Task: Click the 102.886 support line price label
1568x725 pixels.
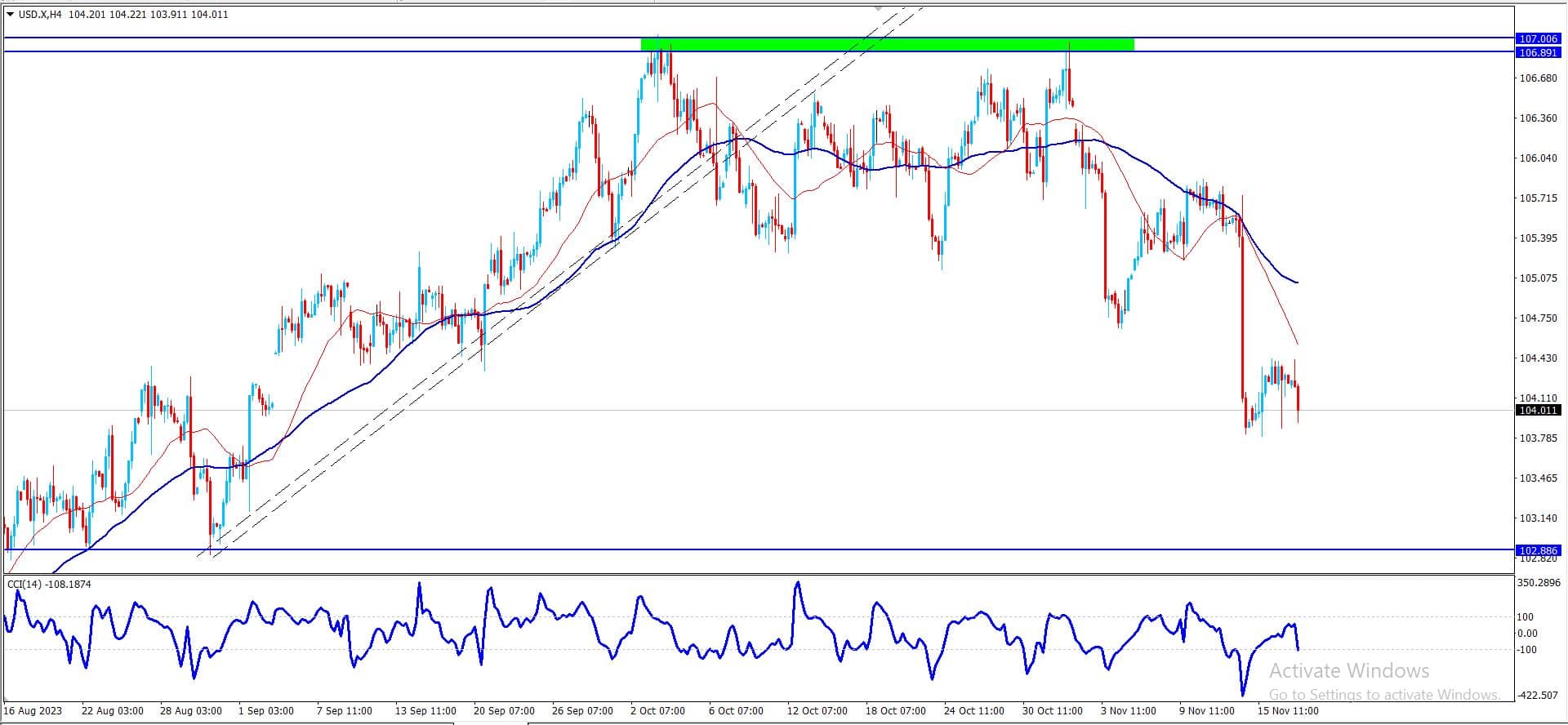Action: pyautogui.click(x=1538, y=550)
